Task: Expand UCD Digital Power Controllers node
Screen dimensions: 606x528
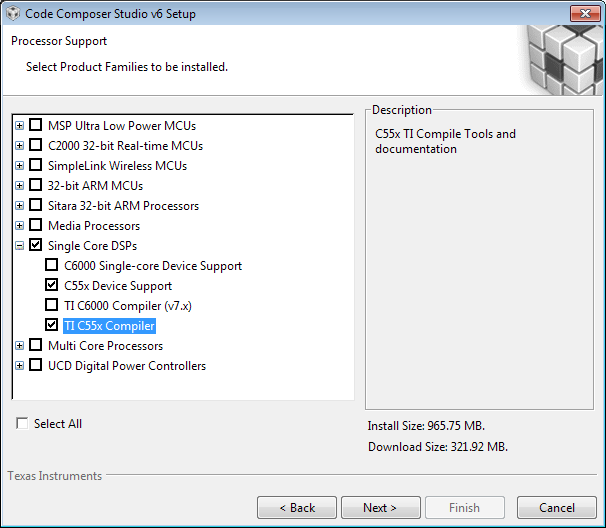Action: pos(19,366)
